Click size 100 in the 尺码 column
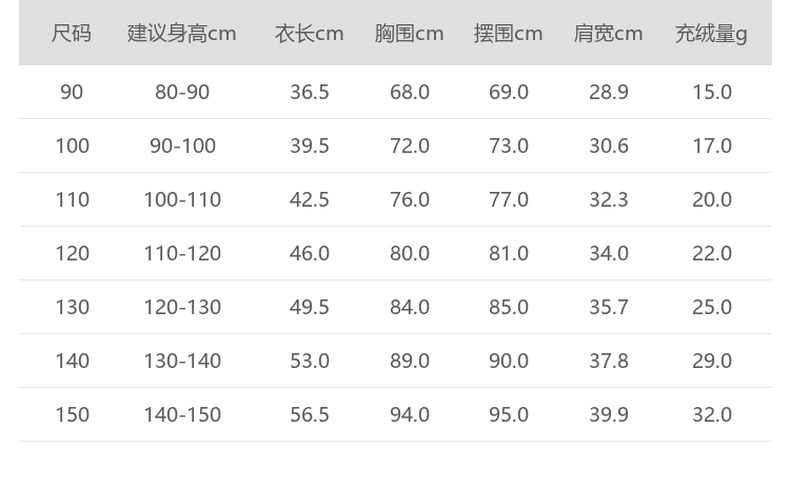Viewport: 790px width, 485px height. 72,146
